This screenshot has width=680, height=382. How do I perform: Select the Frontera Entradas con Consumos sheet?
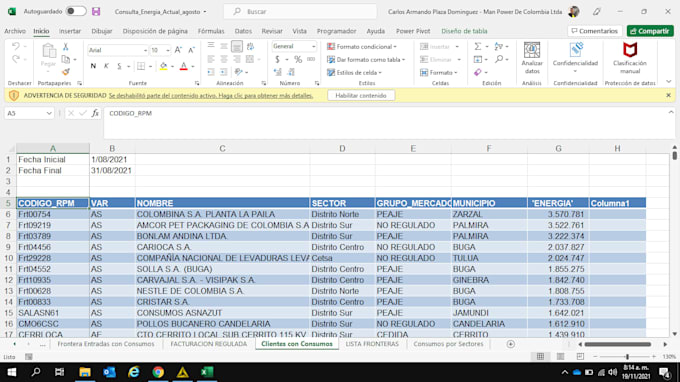pyautogui.click(x=106, y=344)
